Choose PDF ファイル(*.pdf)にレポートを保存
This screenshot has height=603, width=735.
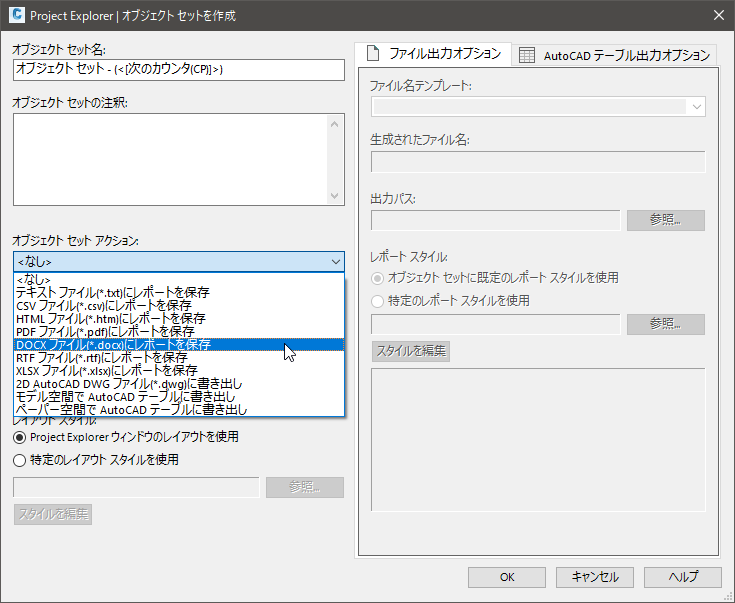[179, 332]
